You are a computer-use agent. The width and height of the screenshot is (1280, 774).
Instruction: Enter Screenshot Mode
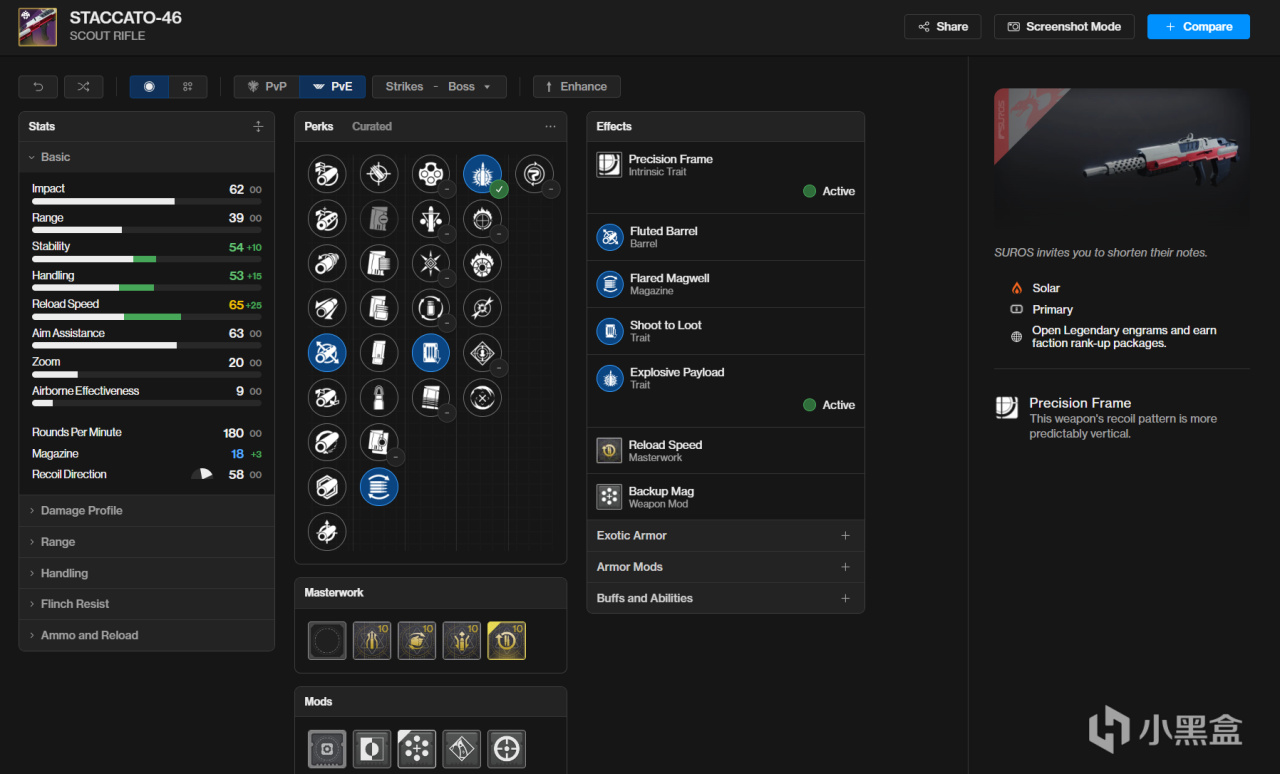(x=1064, y=27)
